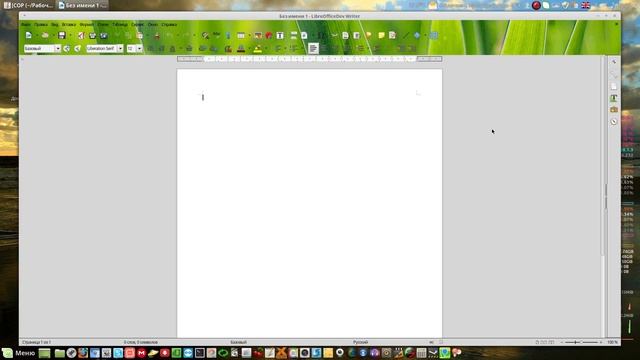Open a file using the folder icon

coord(45,36)
